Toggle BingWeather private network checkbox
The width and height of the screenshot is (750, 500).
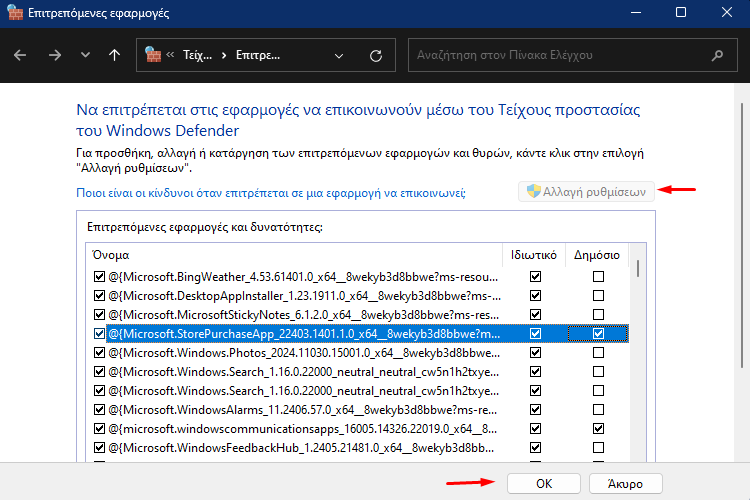[535, 277]
